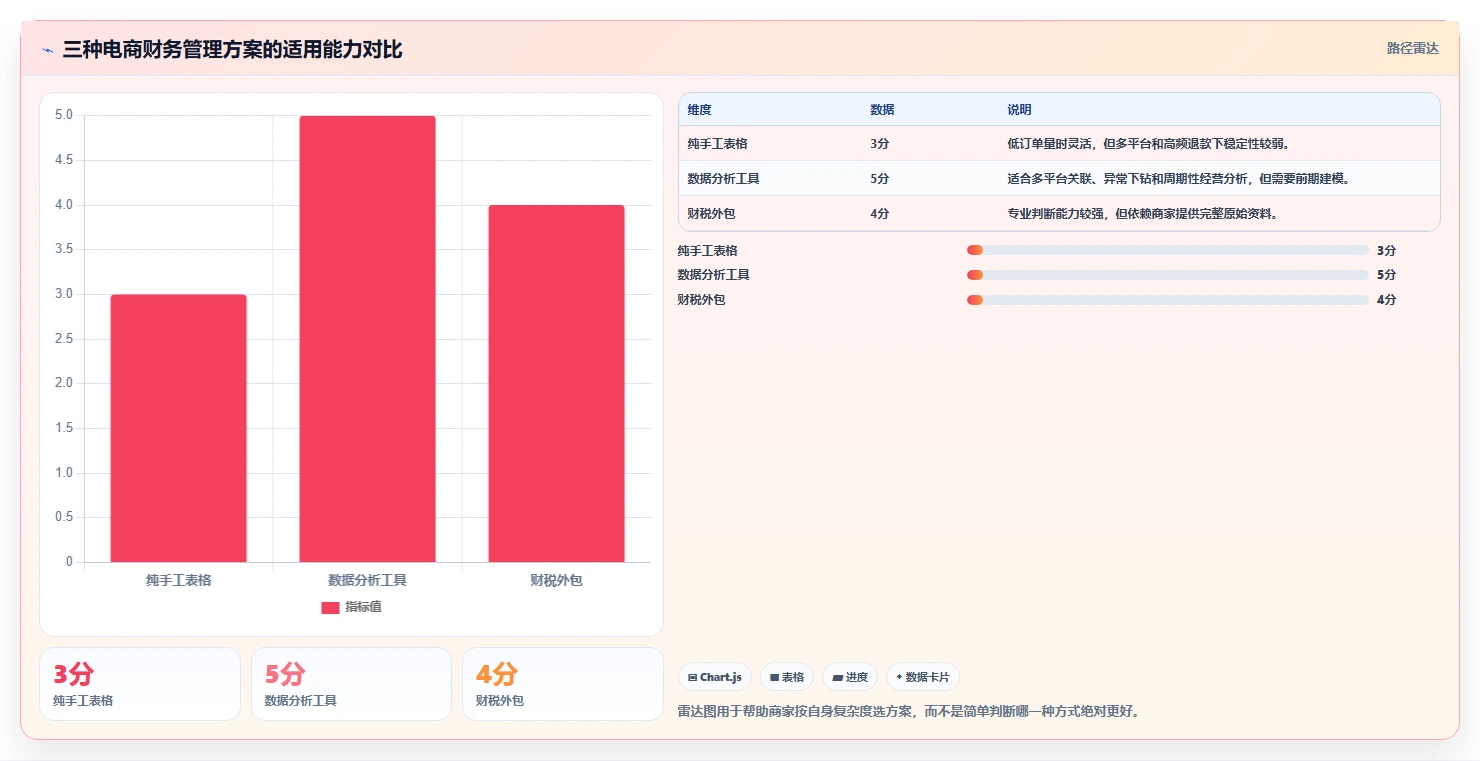1480x761 pixels.
Task: Click the 财税外包 x-axis label
Action: [x=556, y=580]
